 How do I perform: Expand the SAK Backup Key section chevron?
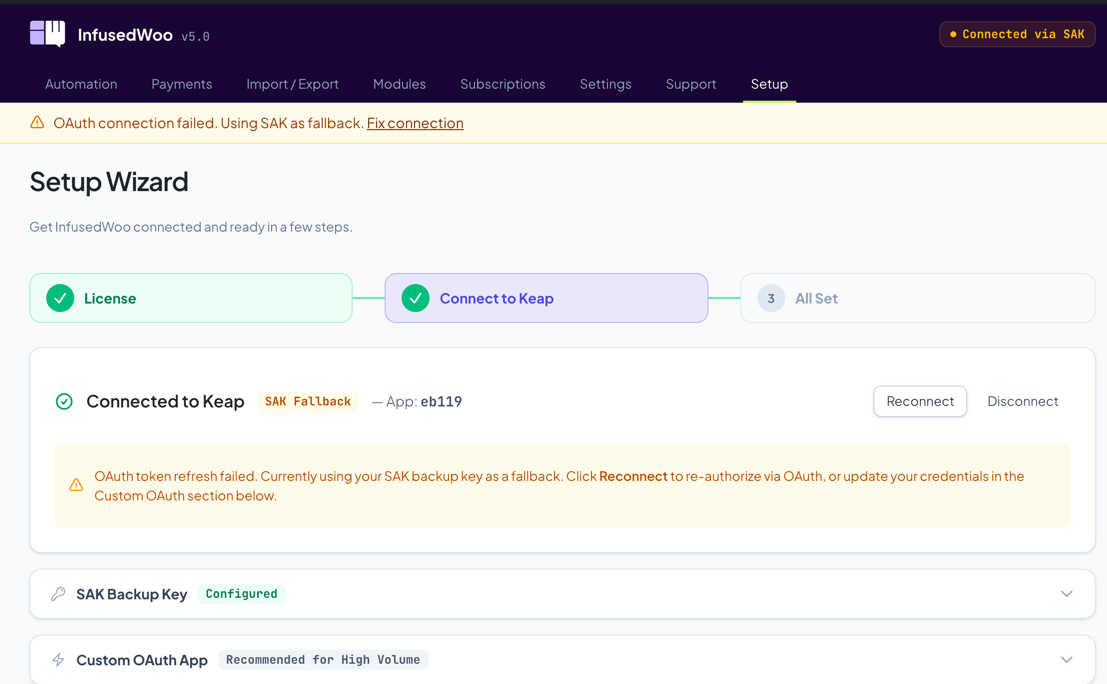click(x=1066, y=594)
